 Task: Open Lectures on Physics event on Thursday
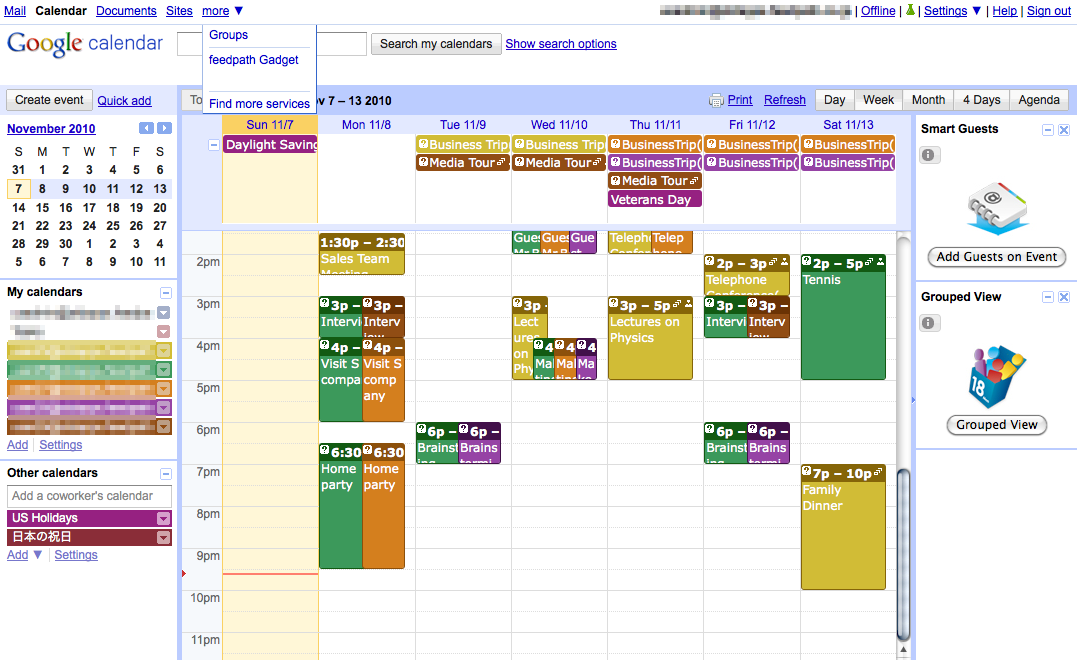pyautogui.click(x=650, y=338)
